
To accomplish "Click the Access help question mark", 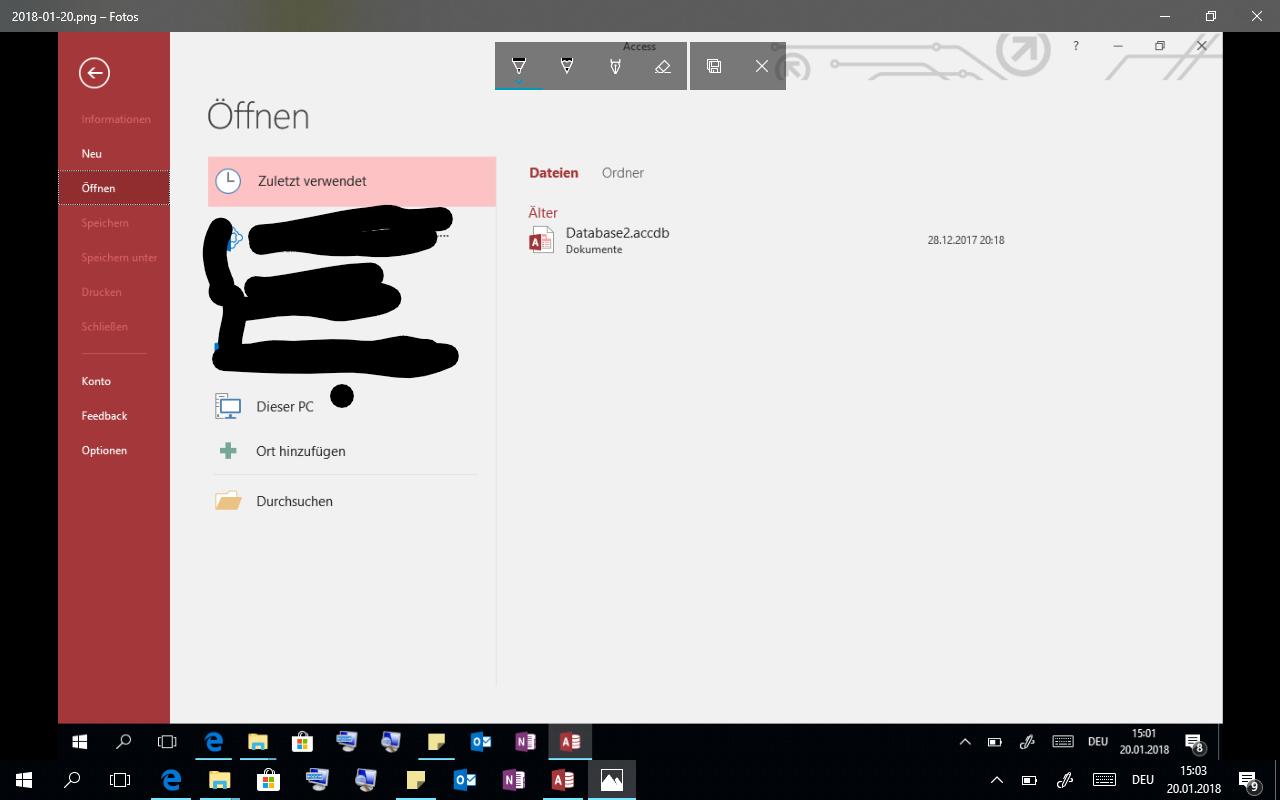I will 1076,46.
